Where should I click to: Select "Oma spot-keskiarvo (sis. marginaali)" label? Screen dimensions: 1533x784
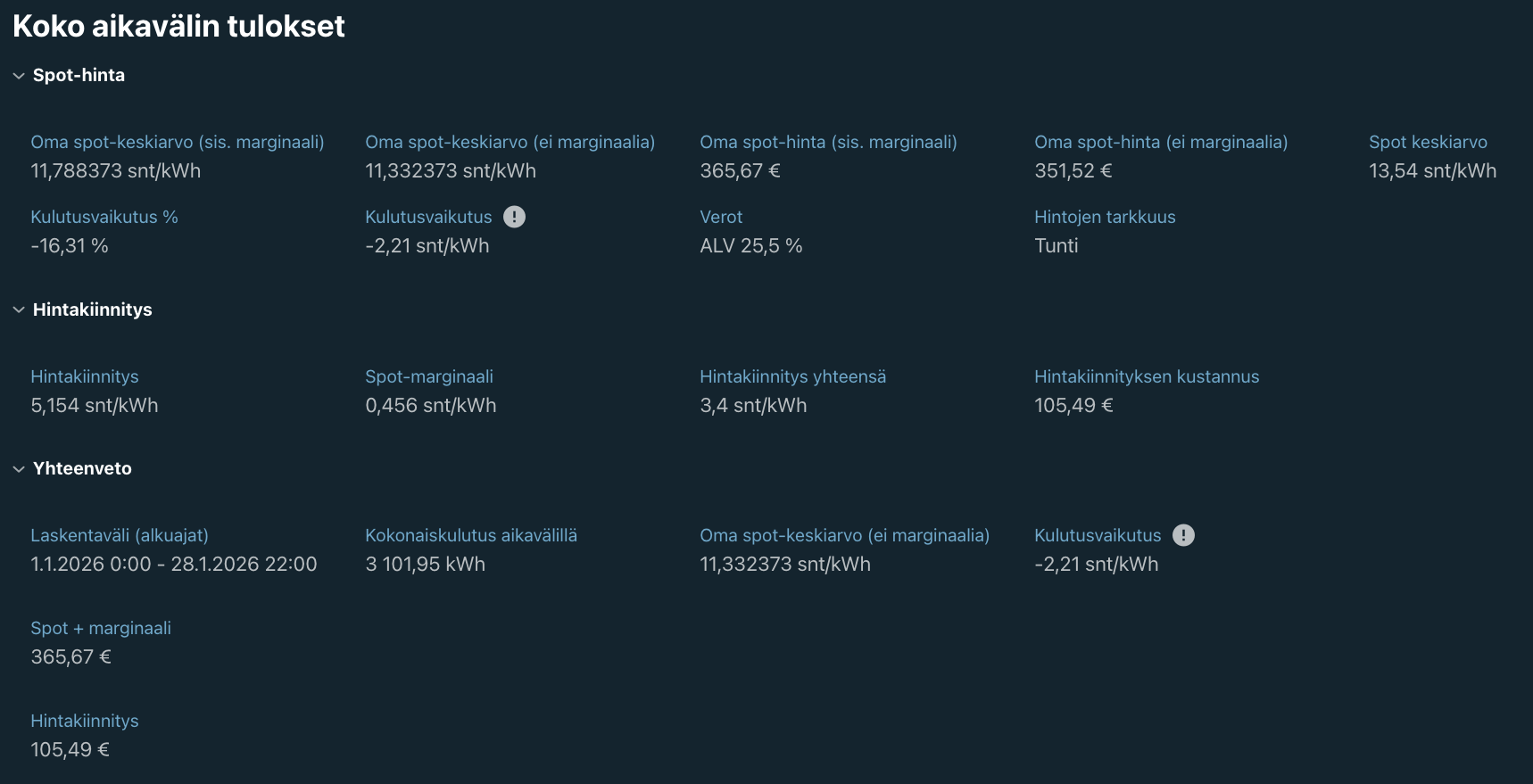pos(177,142)
